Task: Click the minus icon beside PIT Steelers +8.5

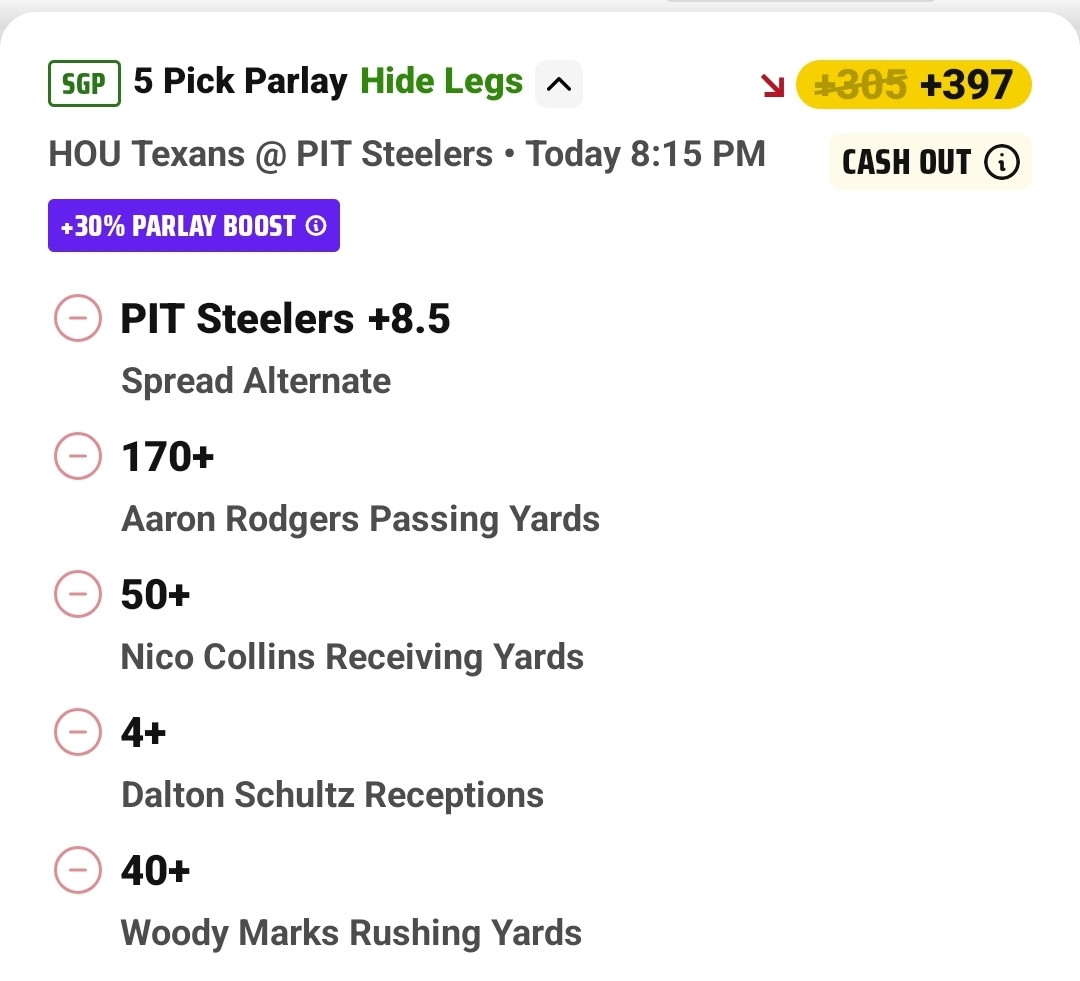Action: [77, 320]
